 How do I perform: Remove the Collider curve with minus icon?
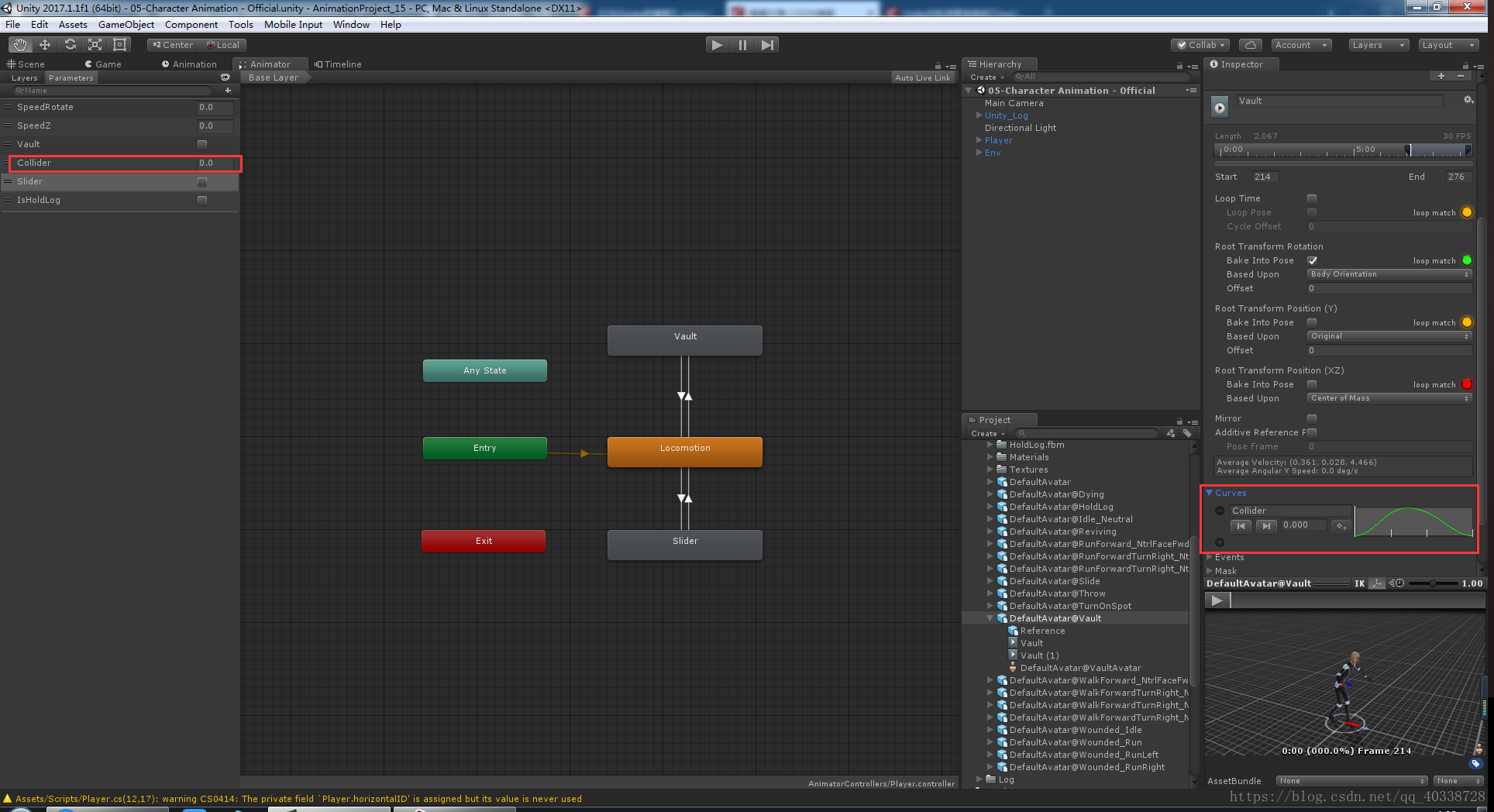(x=1220, y=511)
